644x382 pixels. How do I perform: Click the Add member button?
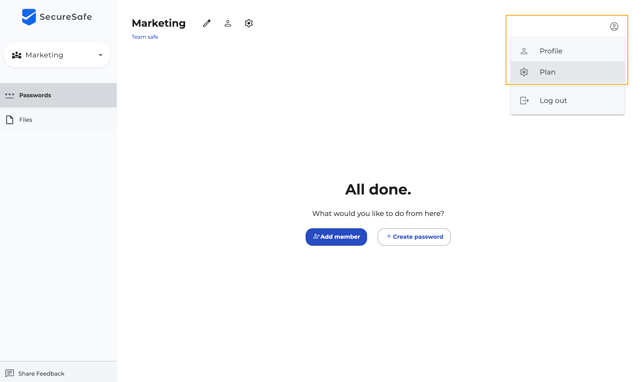coord(336,237)
